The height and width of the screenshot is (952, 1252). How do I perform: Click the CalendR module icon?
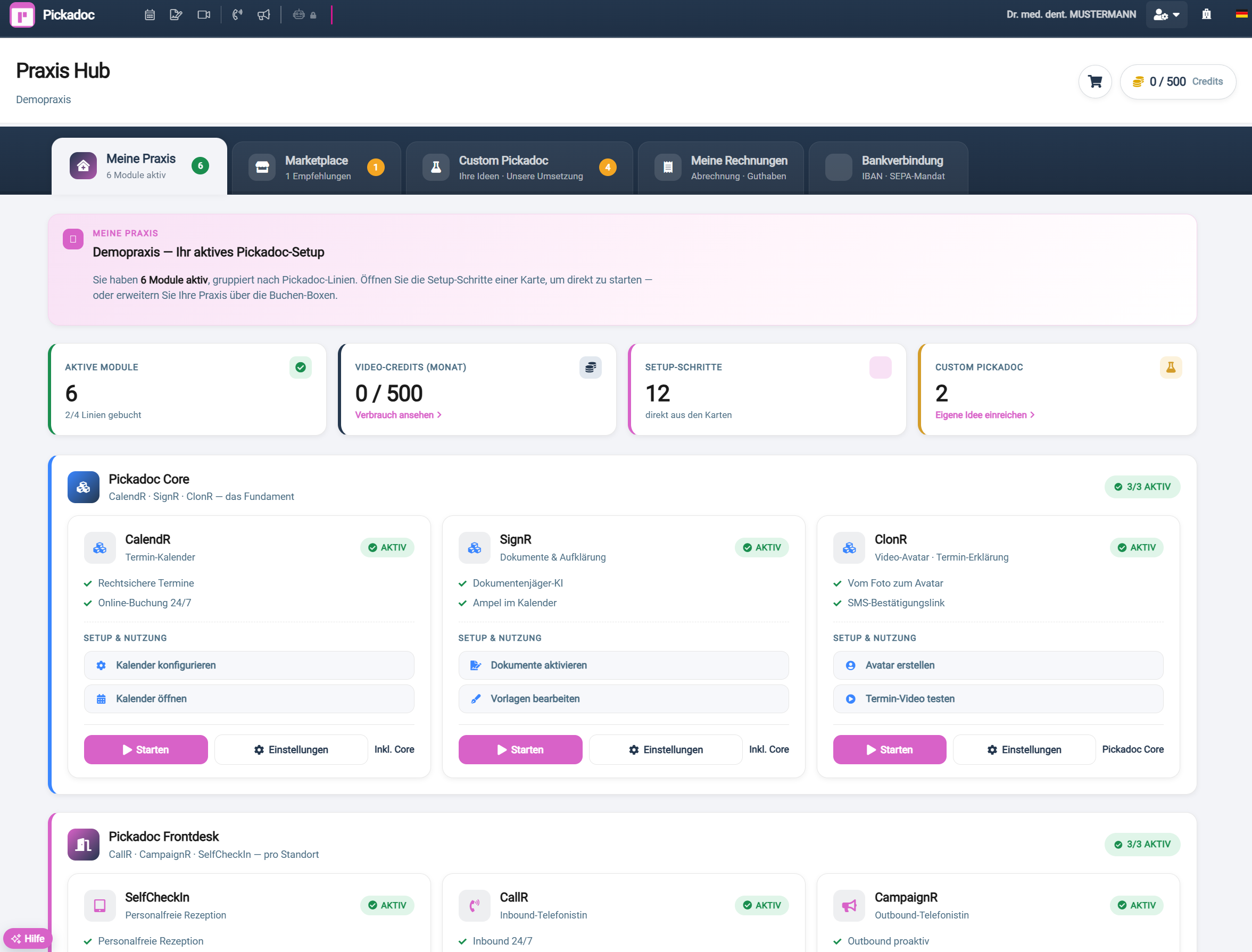100,548
